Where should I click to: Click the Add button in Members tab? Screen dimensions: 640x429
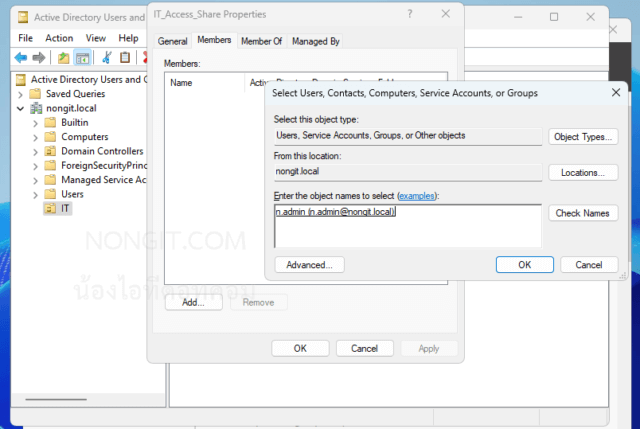point(193,302)
